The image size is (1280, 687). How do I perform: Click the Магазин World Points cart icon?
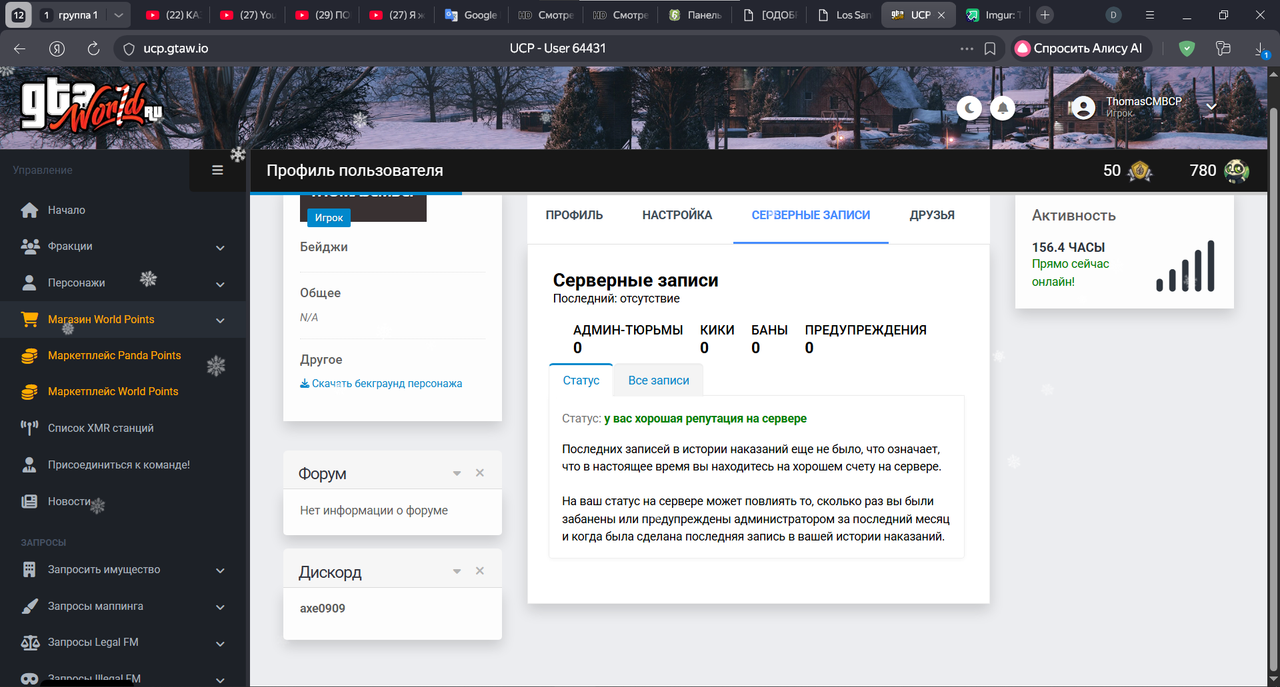coord(29,319)
